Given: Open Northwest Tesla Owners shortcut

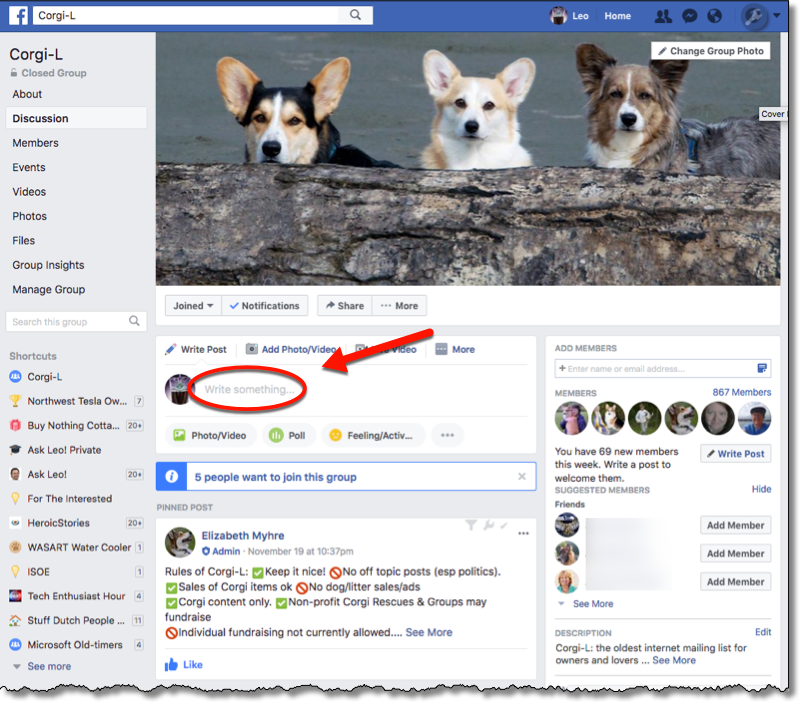Looking at the screenshot, I should (77, 401).
